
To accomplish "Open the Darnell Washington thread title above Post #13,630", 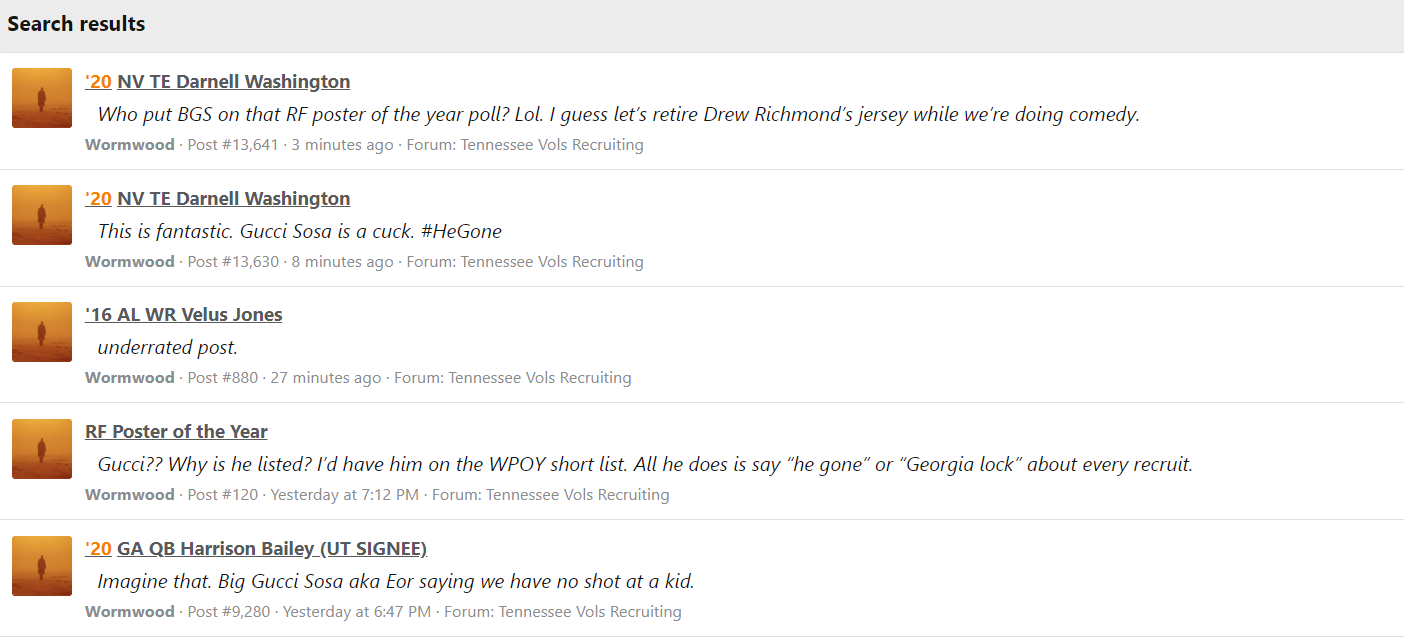I will coord(233,199).
